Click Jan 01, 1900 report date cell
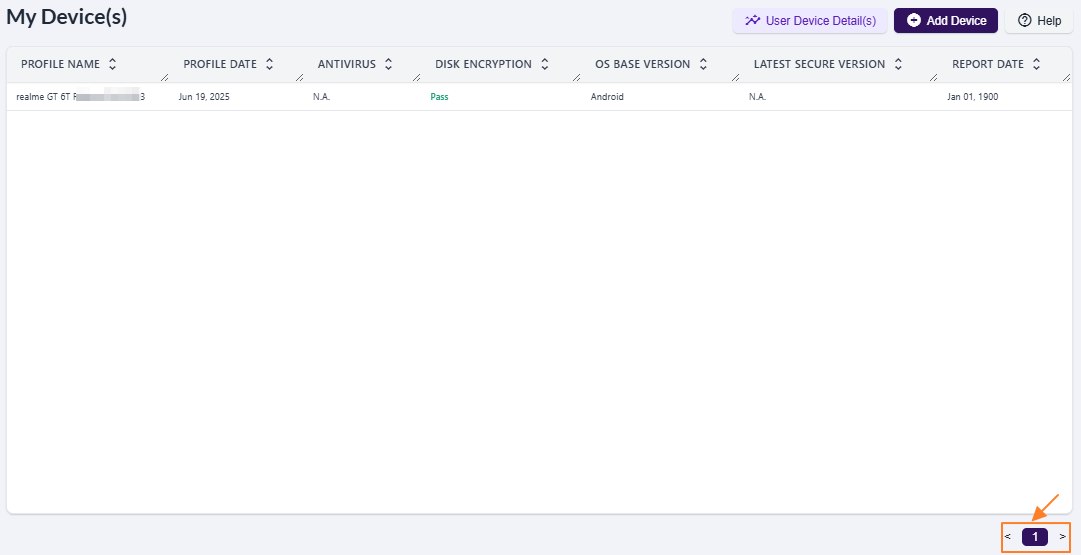 972,97
